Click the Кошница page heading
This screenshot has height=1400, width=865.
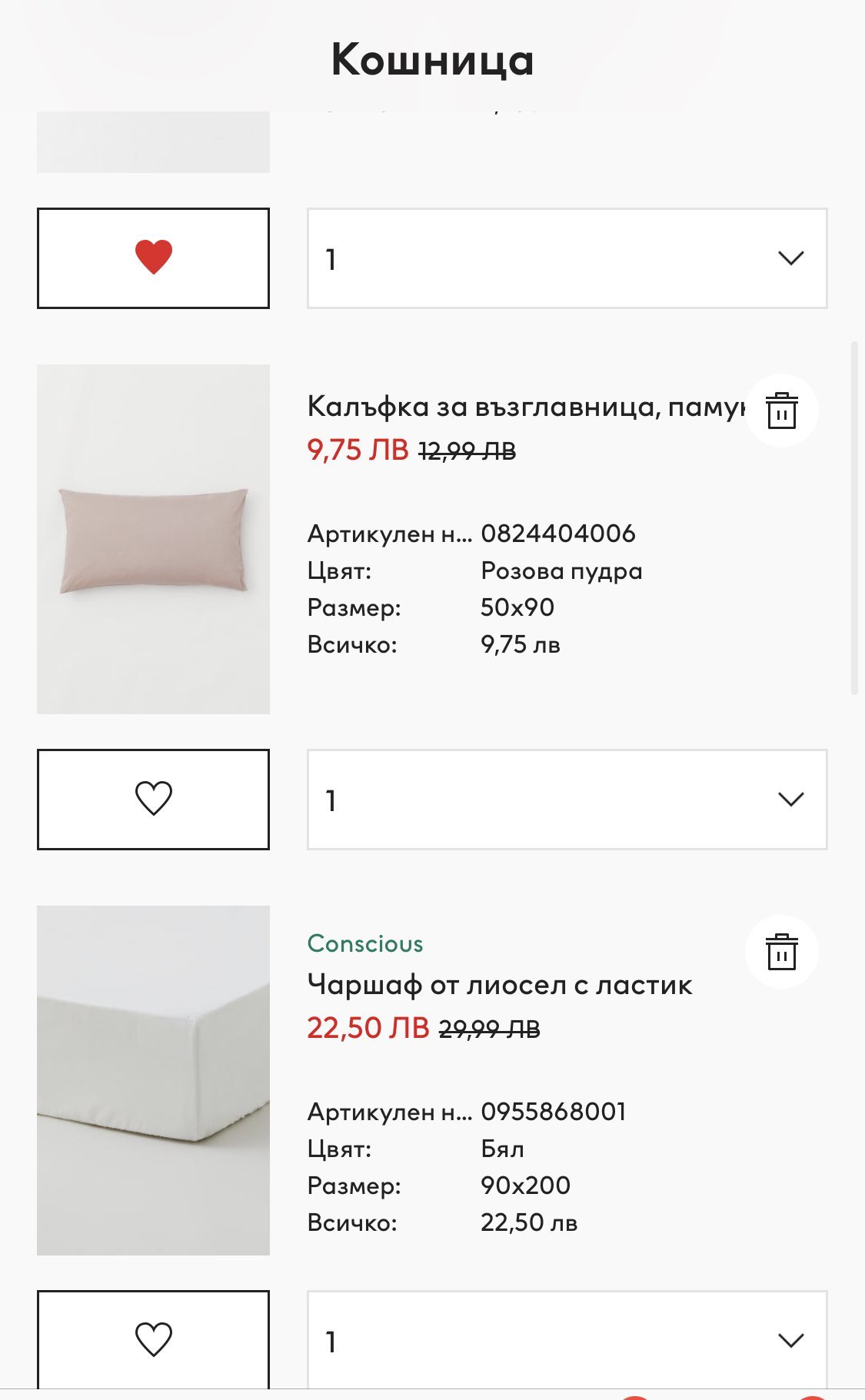pyautogui.click(x=432, y=60)
